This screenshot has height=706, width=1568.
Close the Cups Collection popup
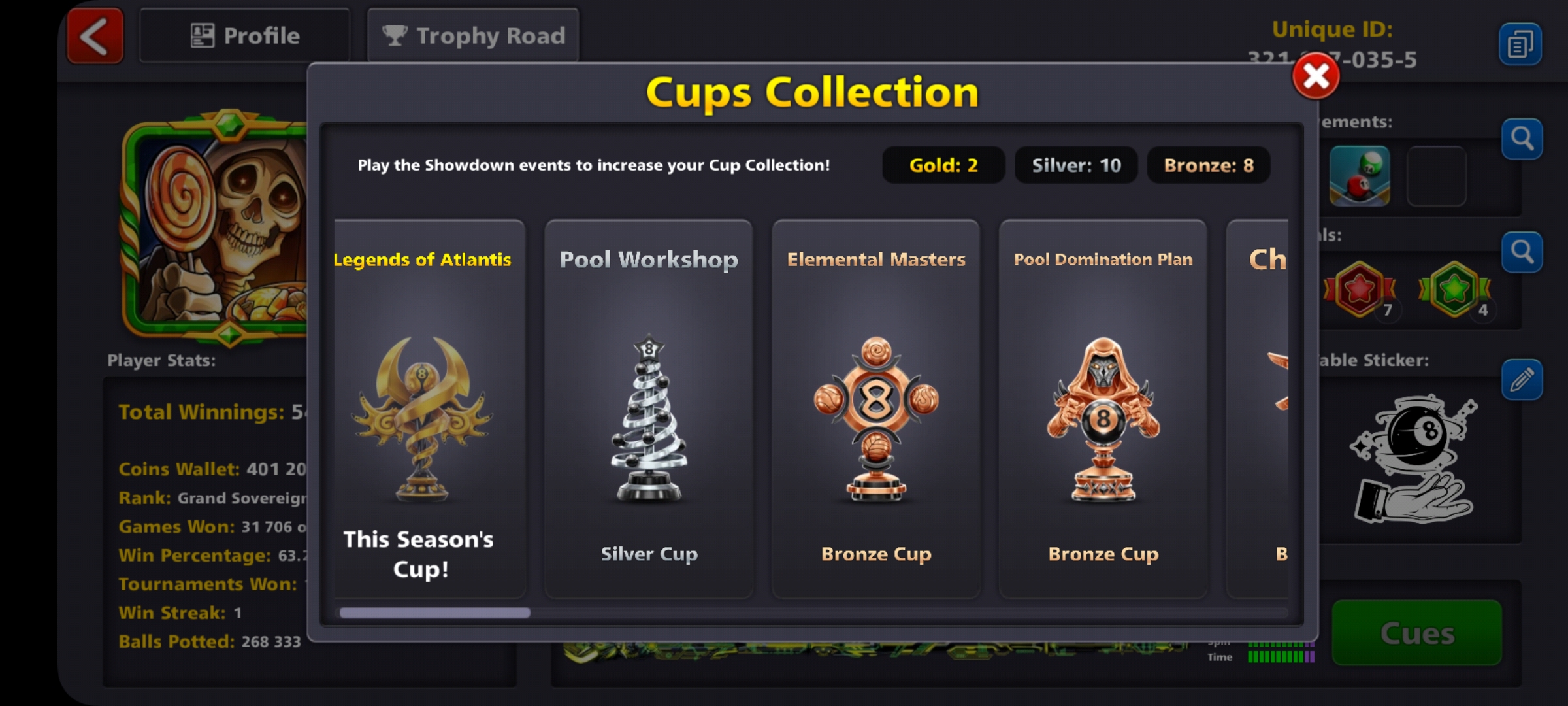[1315, 76]
